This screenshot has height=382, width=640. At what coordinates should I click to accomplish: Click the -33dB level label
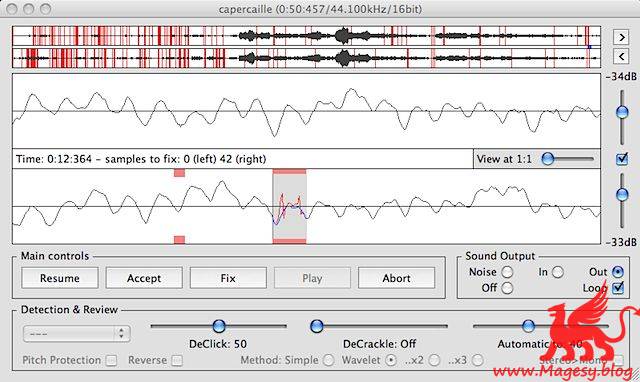(x=621, y=242)
